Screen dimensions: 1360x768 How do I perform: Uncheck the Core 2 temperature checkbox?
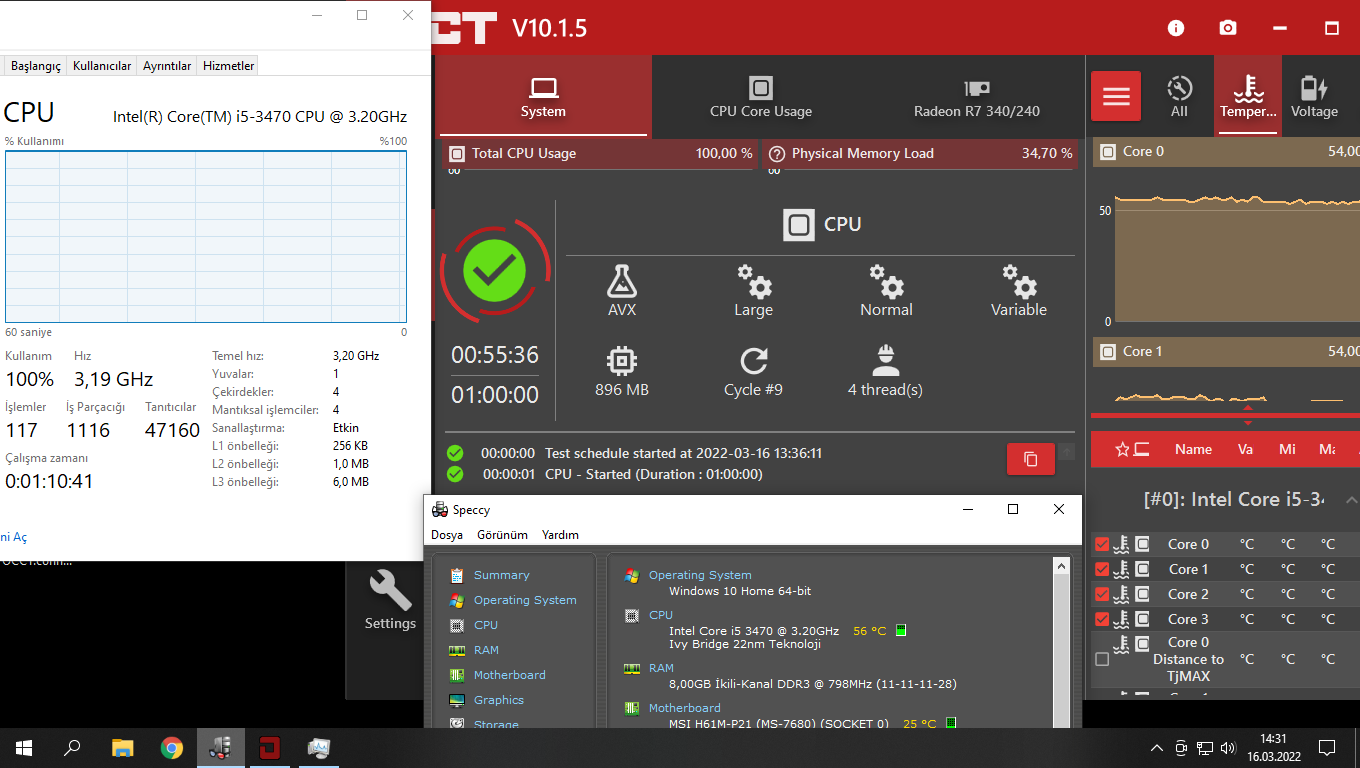[x=1102, y=594]
